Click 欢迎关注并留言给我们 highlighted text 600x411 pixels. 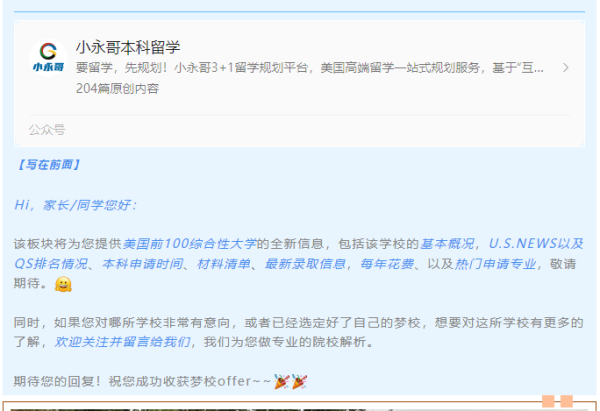(x=122, y=341)
